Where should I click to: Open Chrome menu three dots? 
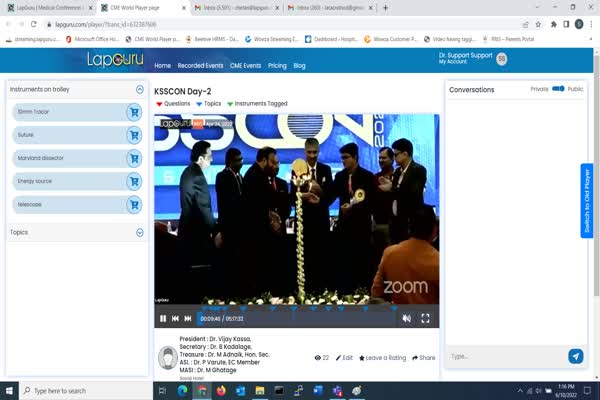click(x=591, y=24)
